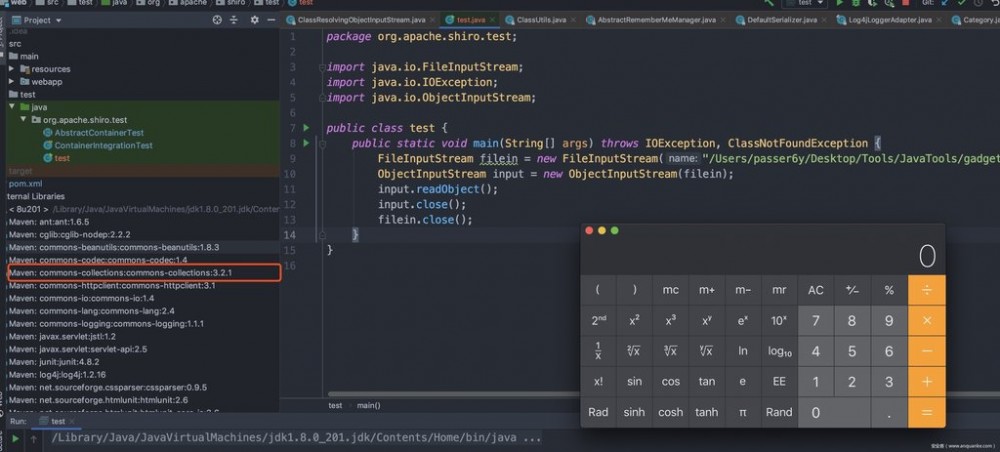The width and height of the screenshot is (1000, 452).
Task: Expand the resources folder in the project tree
Action: [x=11, y=69]
